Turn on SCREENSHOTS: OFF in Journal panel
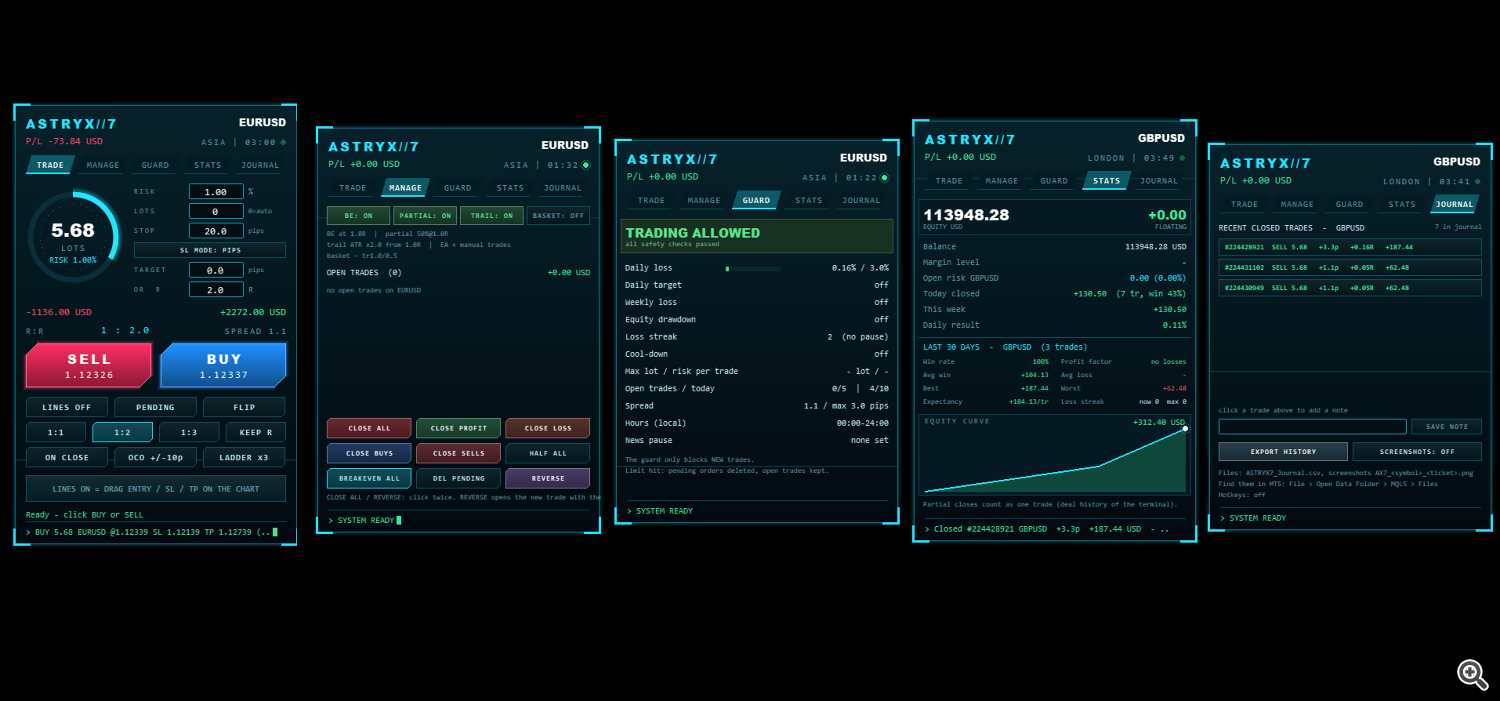Screen dimensions: 1500x701 coord(1417,451)
